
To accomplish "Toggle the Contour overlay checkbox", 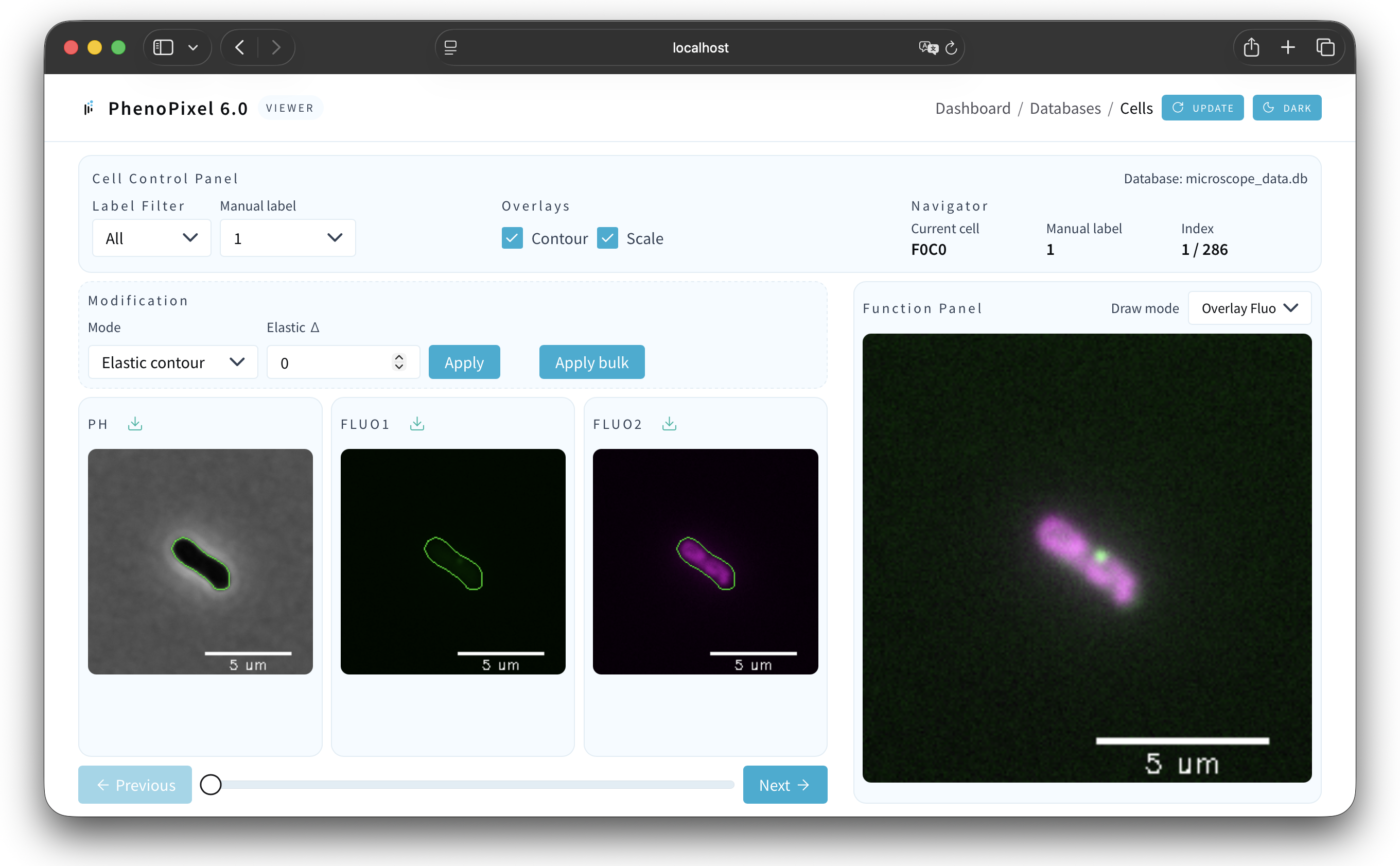I will pos(512,238).
